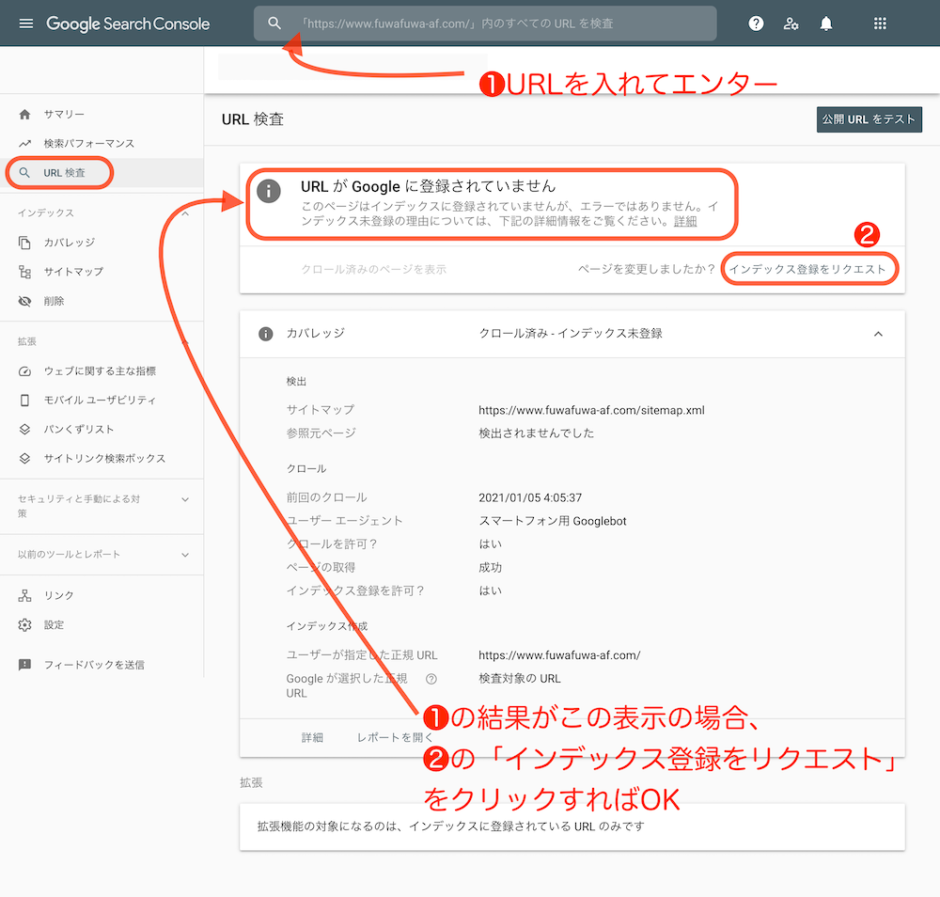Click the Google Search Console logo
The image size is (940, 897).
tap(128, 23)
